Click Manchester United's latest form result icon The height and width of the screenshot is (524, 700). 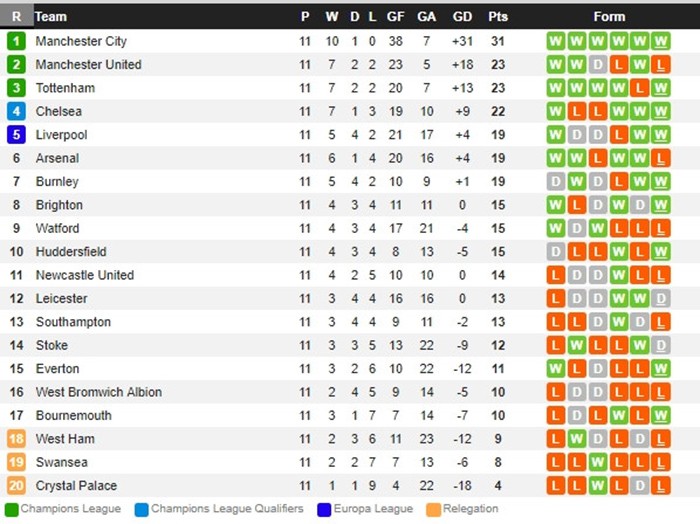point(660,65)
